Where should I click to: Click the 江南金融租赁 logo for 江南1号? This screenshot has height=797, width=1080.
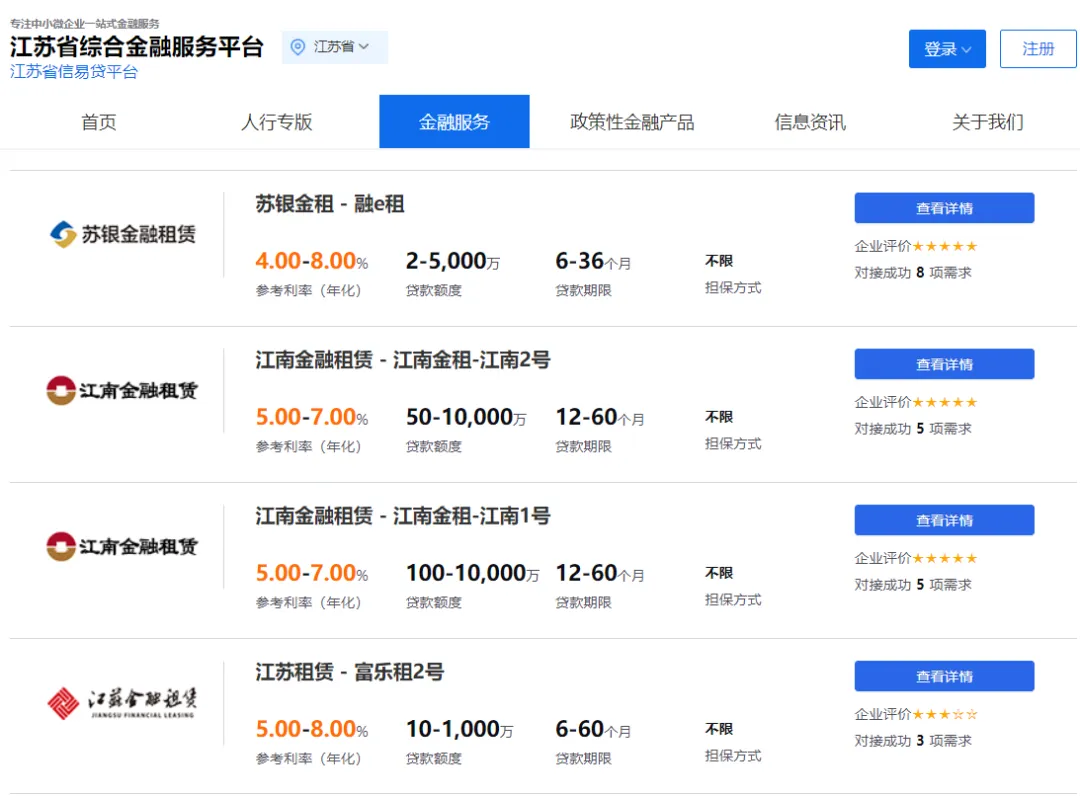(122, 546)
